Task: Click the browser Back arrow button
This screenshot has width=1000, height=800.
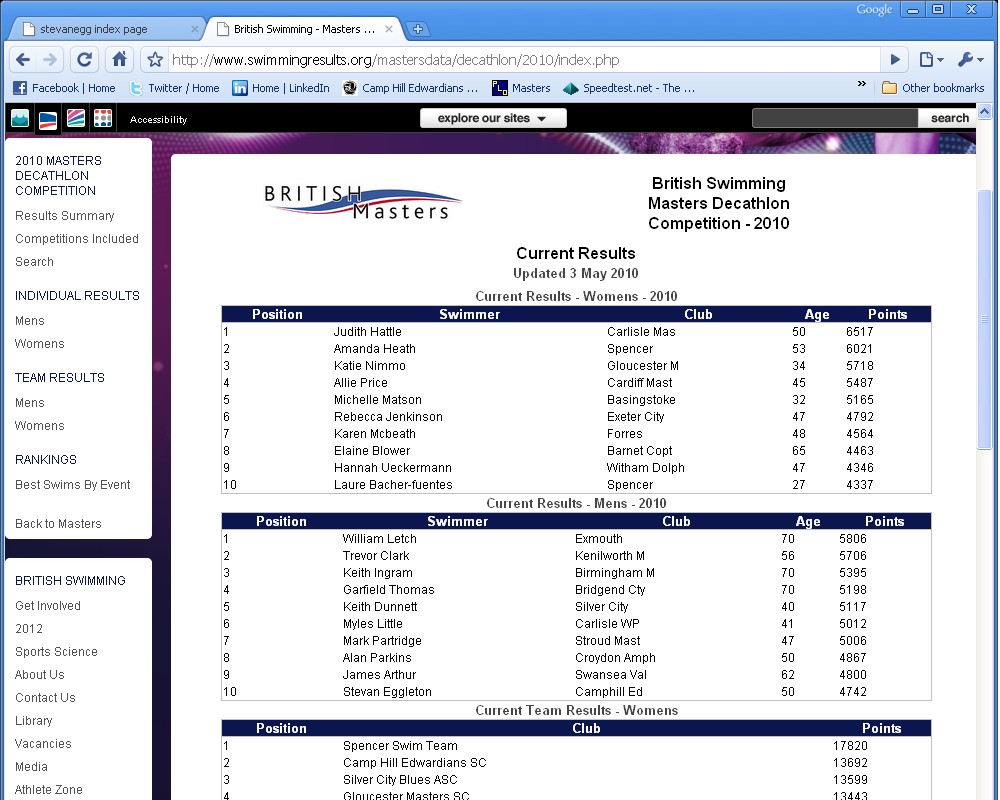Action: coord(23,59)
